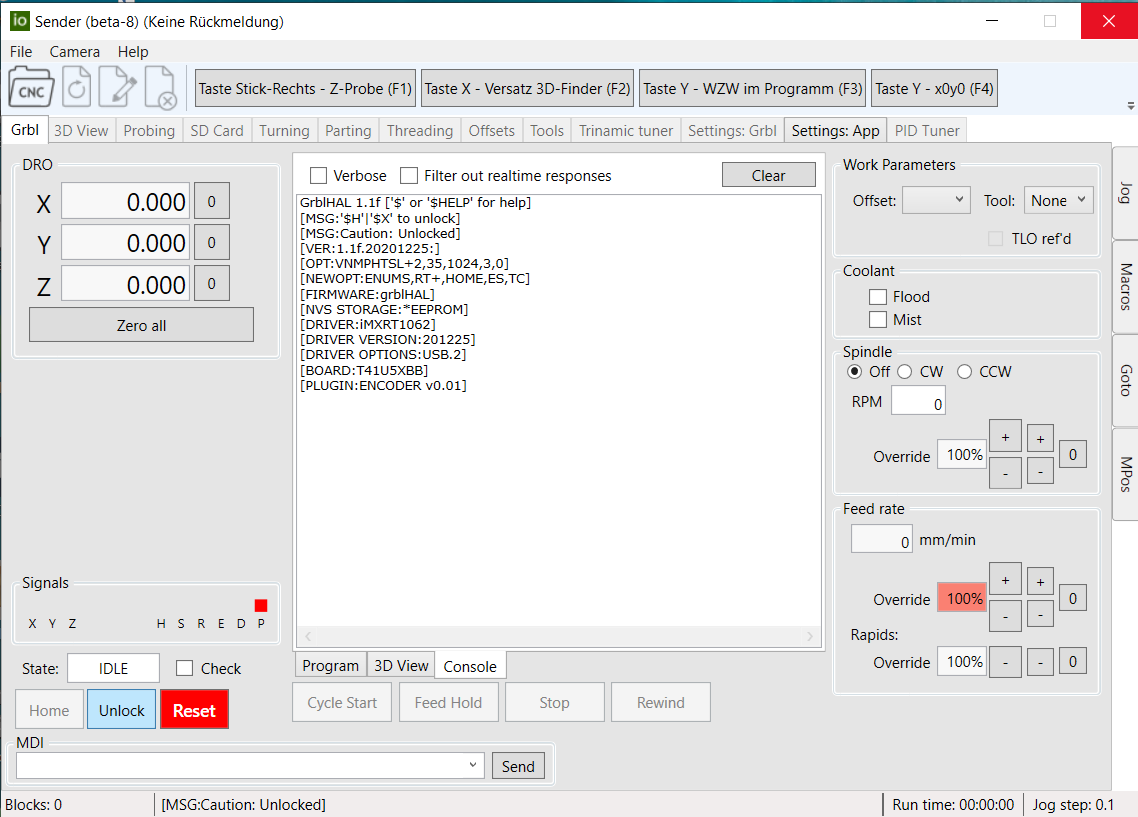
Task: Open the Tool dropdown showing None
Action: pos(1058,201)
